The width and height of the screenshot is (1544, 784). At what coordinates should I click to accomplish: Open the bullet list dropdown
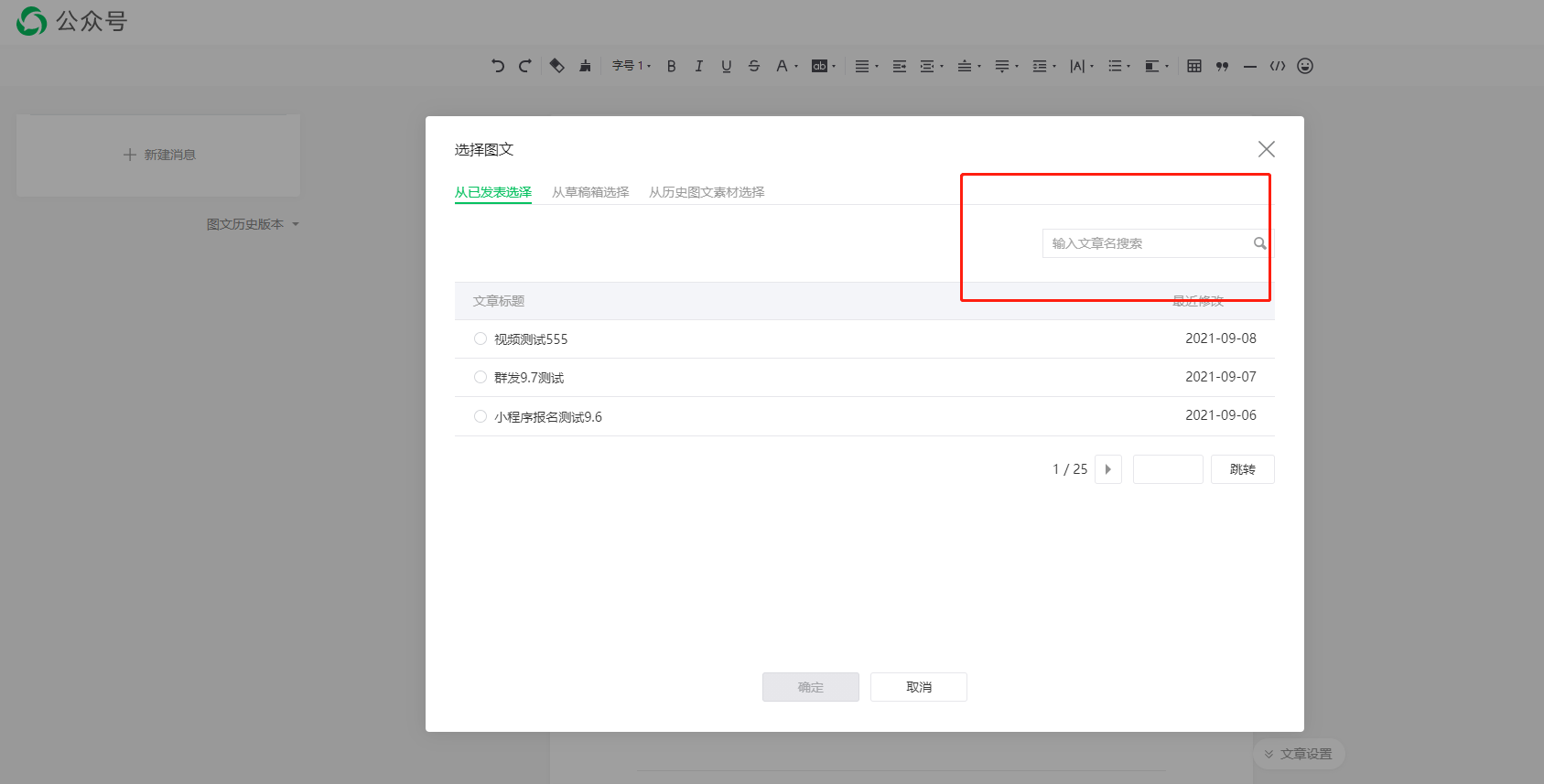[x=1119, y=66]
